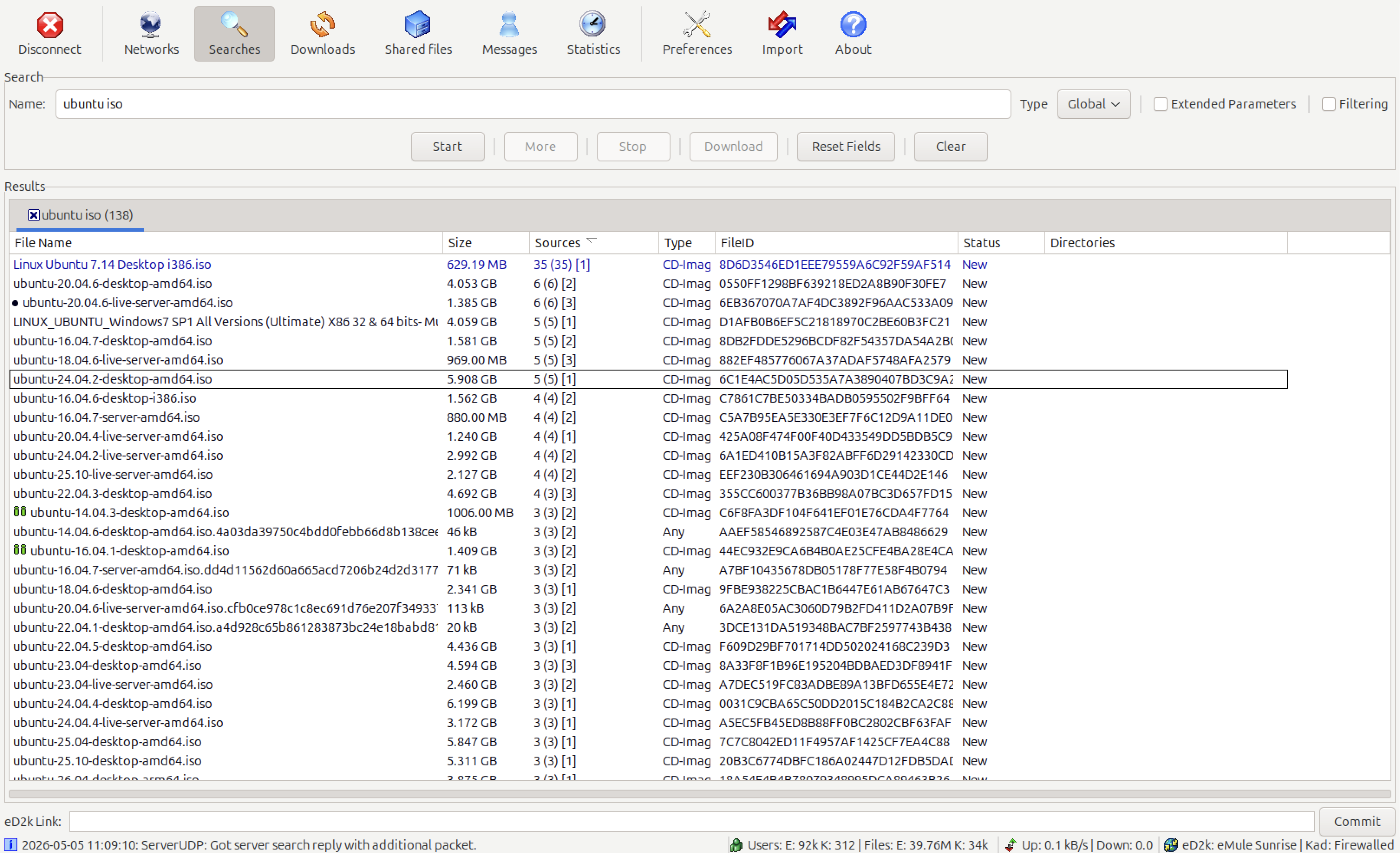Select ubuntu-25.10-desktop-amd64.iso row
1400x853 pixels.
(649, 761)
